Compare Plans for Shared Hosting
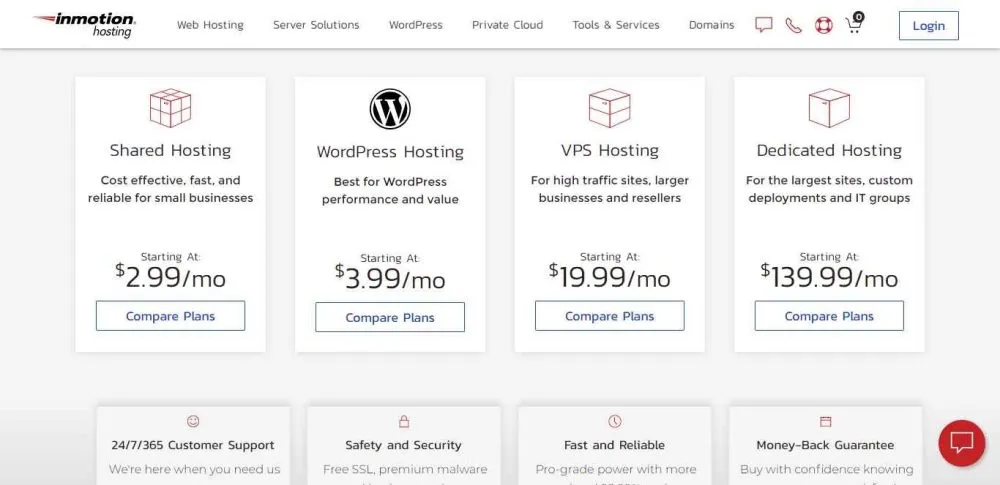The image size is (1000, 485). click(x=170, y=316)
